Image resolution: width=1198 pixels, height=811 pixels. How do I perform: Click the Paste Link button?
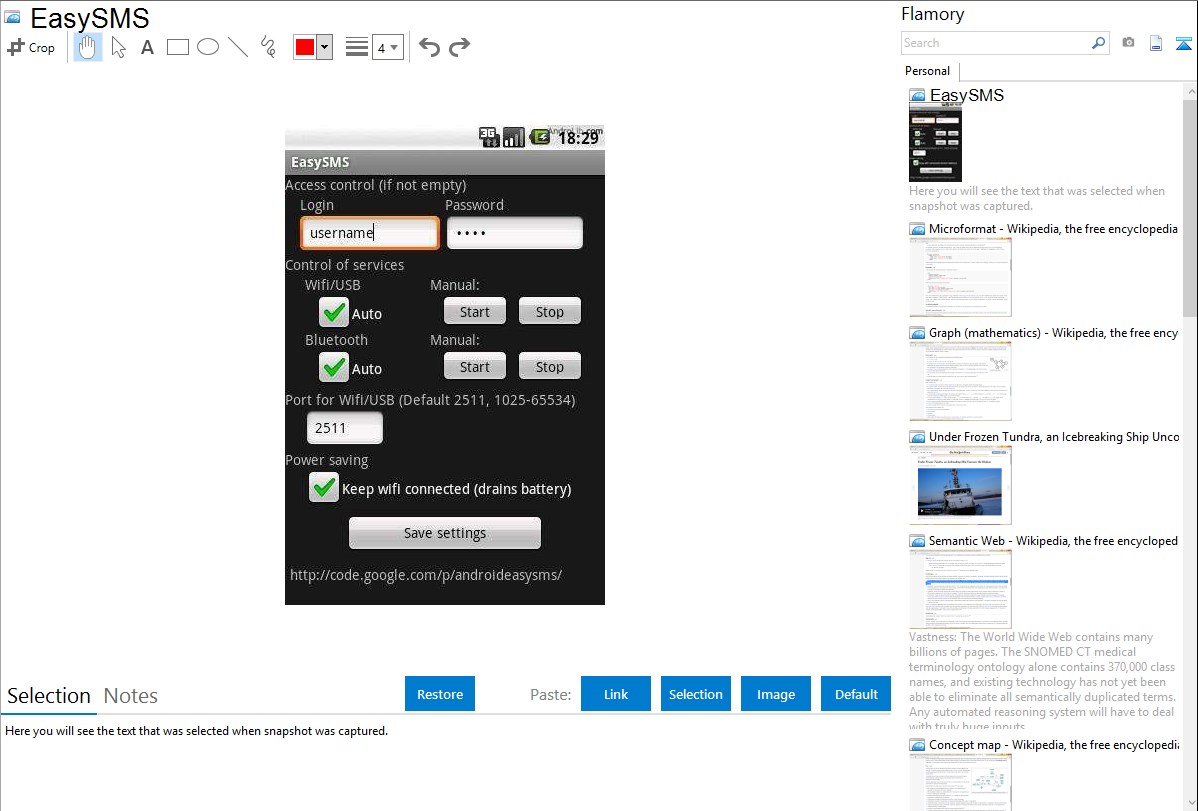(x=616, y=694)
